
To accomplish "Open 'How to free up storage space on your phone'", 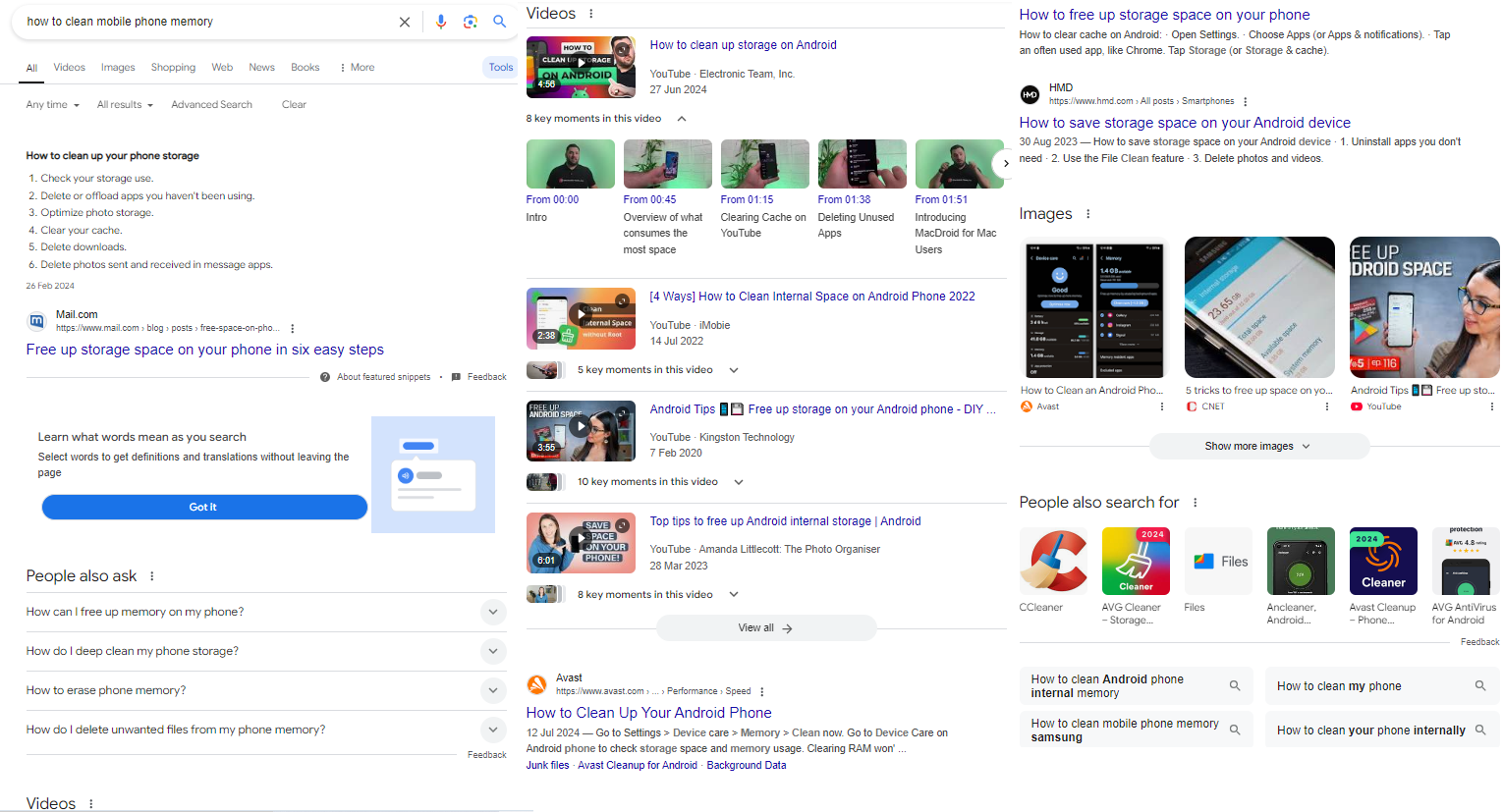I will point(1164,15).
